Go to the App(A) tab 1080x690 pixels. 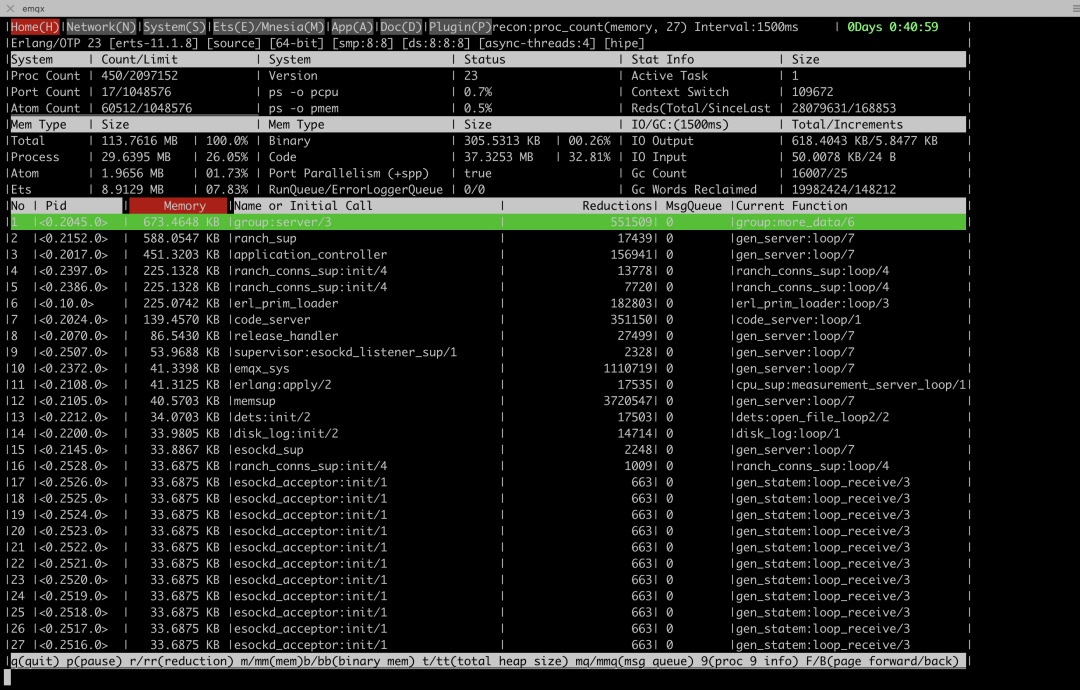click(352, 27)
